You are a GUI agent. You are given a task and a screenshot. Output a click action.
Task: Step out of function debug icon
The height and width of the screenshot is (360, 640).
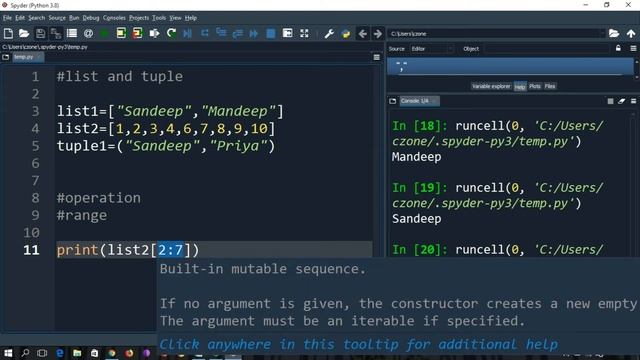point(238,33)
